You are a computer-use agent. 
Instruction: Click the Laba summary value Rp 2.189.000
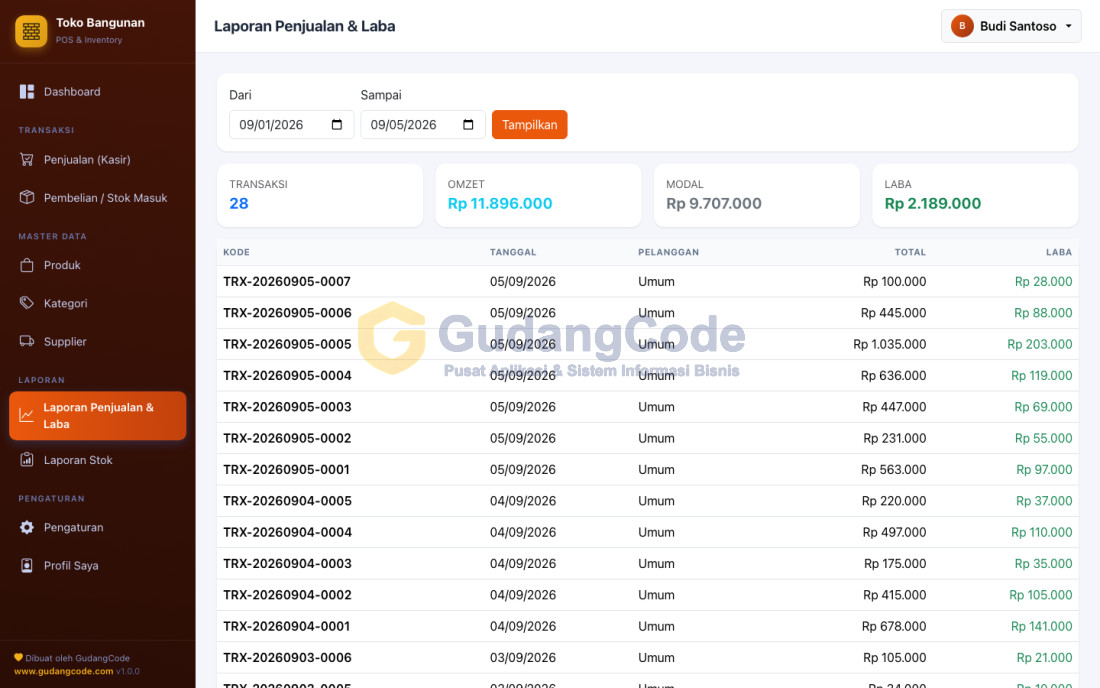(932, 203)
